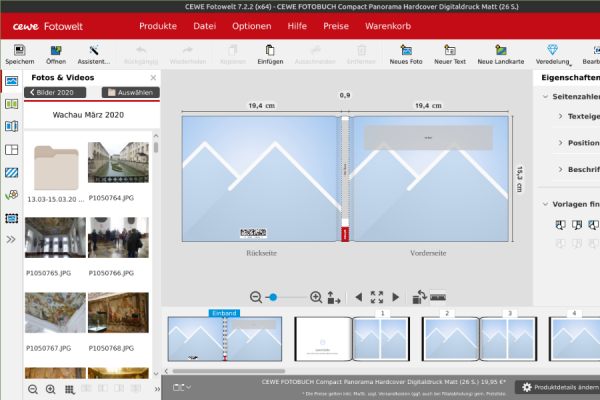Click the Auswählen folder button
600x400 pixels.
coord(130,92)
